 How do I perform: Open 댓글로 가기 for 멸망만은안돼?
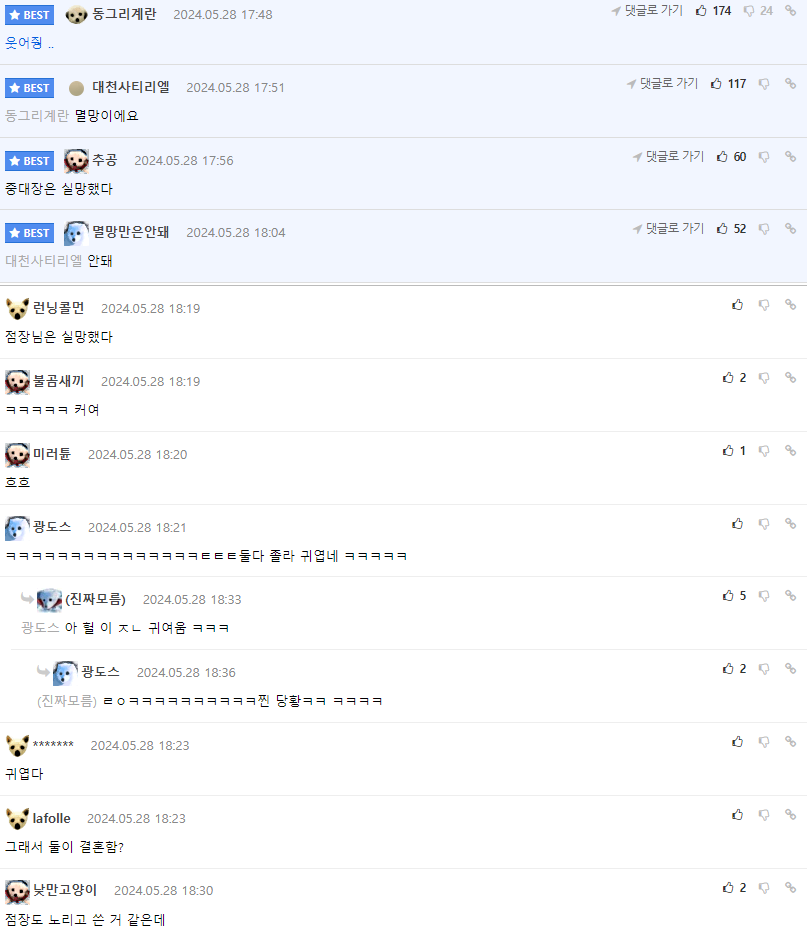[x=668, y=229]
